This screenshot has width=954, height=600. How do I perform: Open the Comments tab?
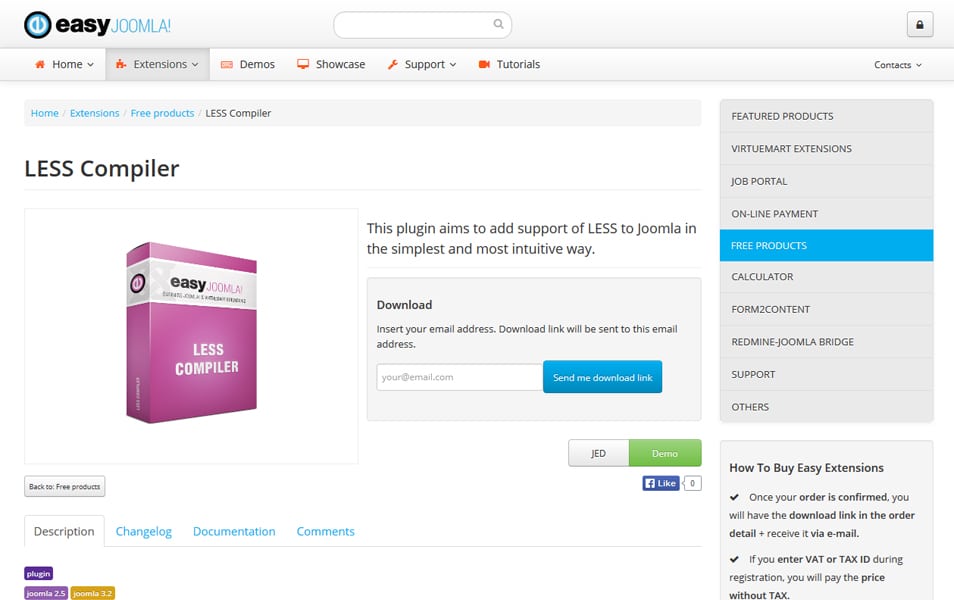pos(325,531)
